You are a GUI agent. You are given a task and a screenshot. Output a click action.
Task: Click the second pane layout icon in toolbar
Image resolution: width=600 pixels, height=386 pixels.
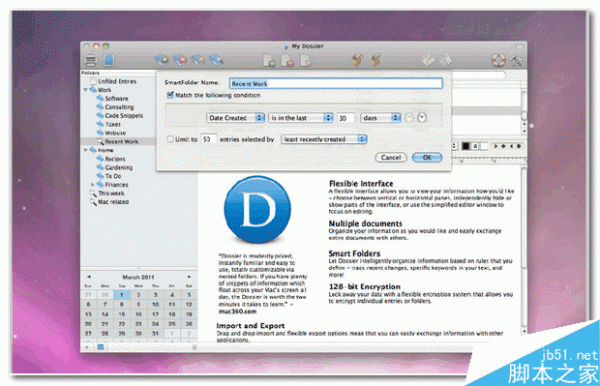[x=446, y=60]
